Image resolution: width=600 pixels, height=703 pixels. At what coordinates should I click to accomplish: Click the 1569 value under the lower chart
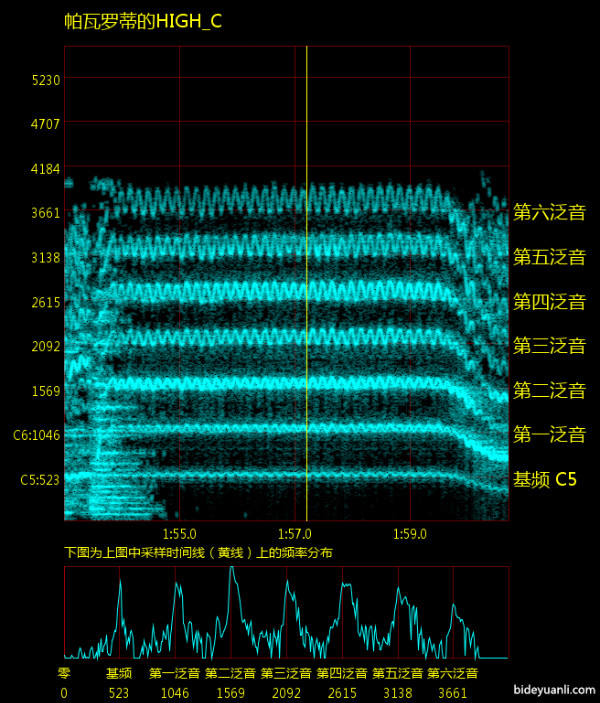tap(230, 693)
